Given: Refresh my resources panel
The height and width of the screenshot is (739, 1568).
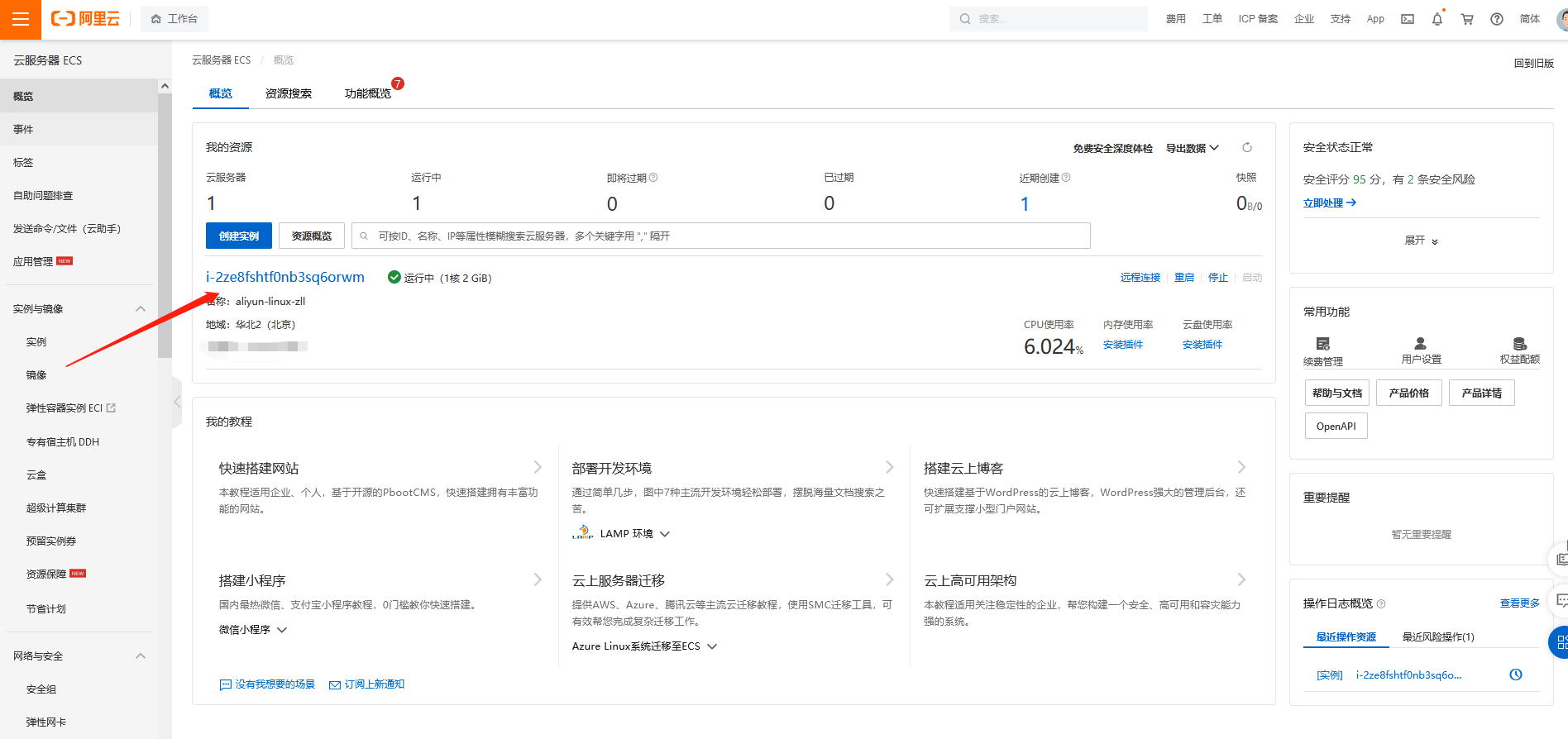Looking at the screenshot, I should coord(1247,148).
